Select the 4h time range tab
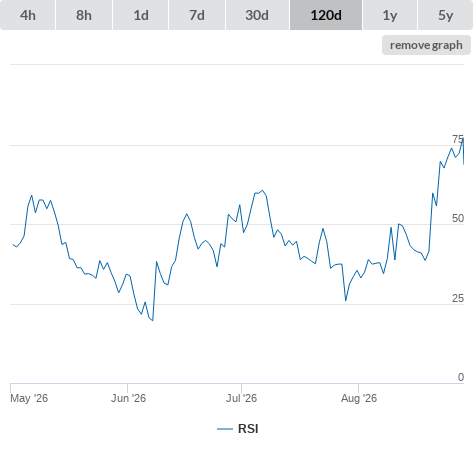The width and height of the screenshot is (474, 455). [x=28, y=15]
